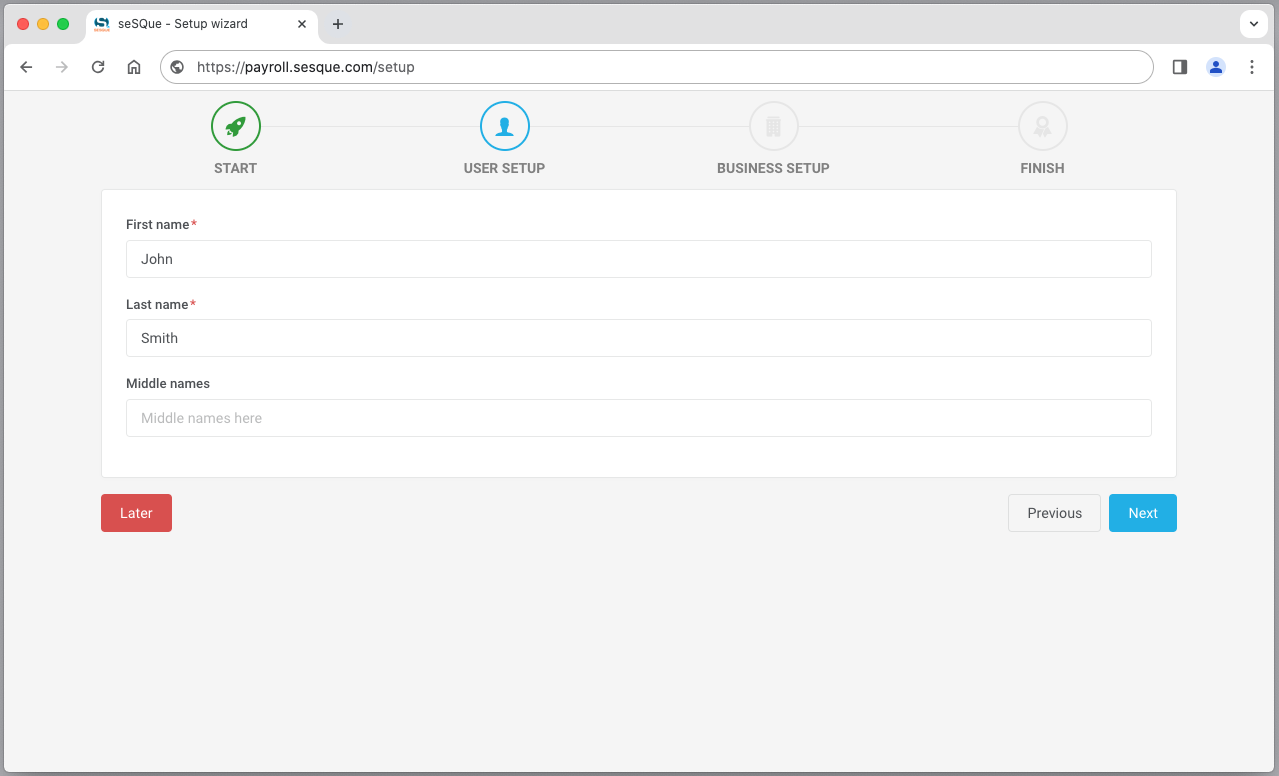Open a new browser tab
The width and height of the screenshot is (1279, 776).
tap(338, 24)
